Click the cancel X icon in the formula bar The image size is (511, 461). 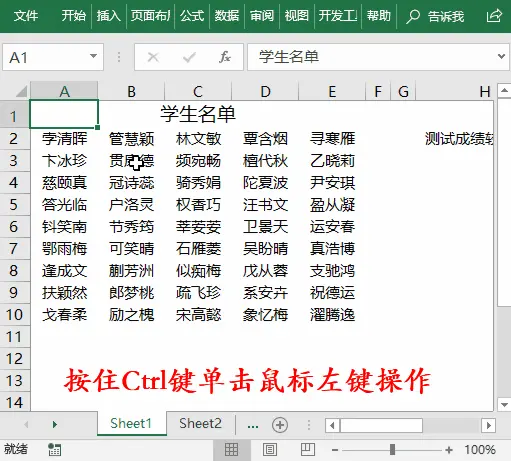coord(153,57)
